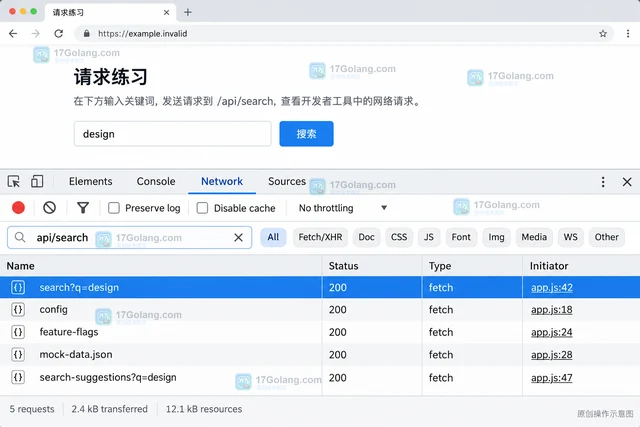
Task: Click the lock icon in address bar
Action: click(87, 33)
